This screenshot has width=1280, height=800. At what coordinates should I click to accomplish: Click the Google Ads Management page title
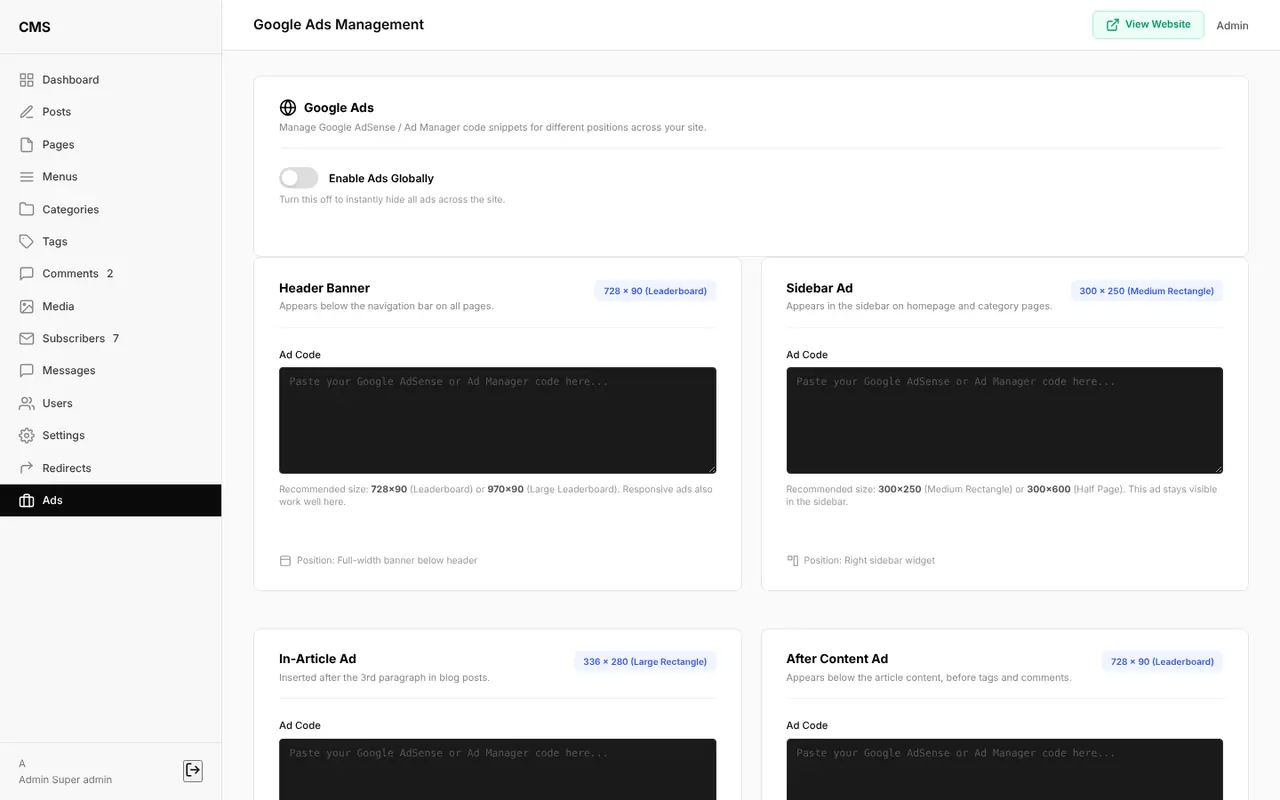[338, 25]
